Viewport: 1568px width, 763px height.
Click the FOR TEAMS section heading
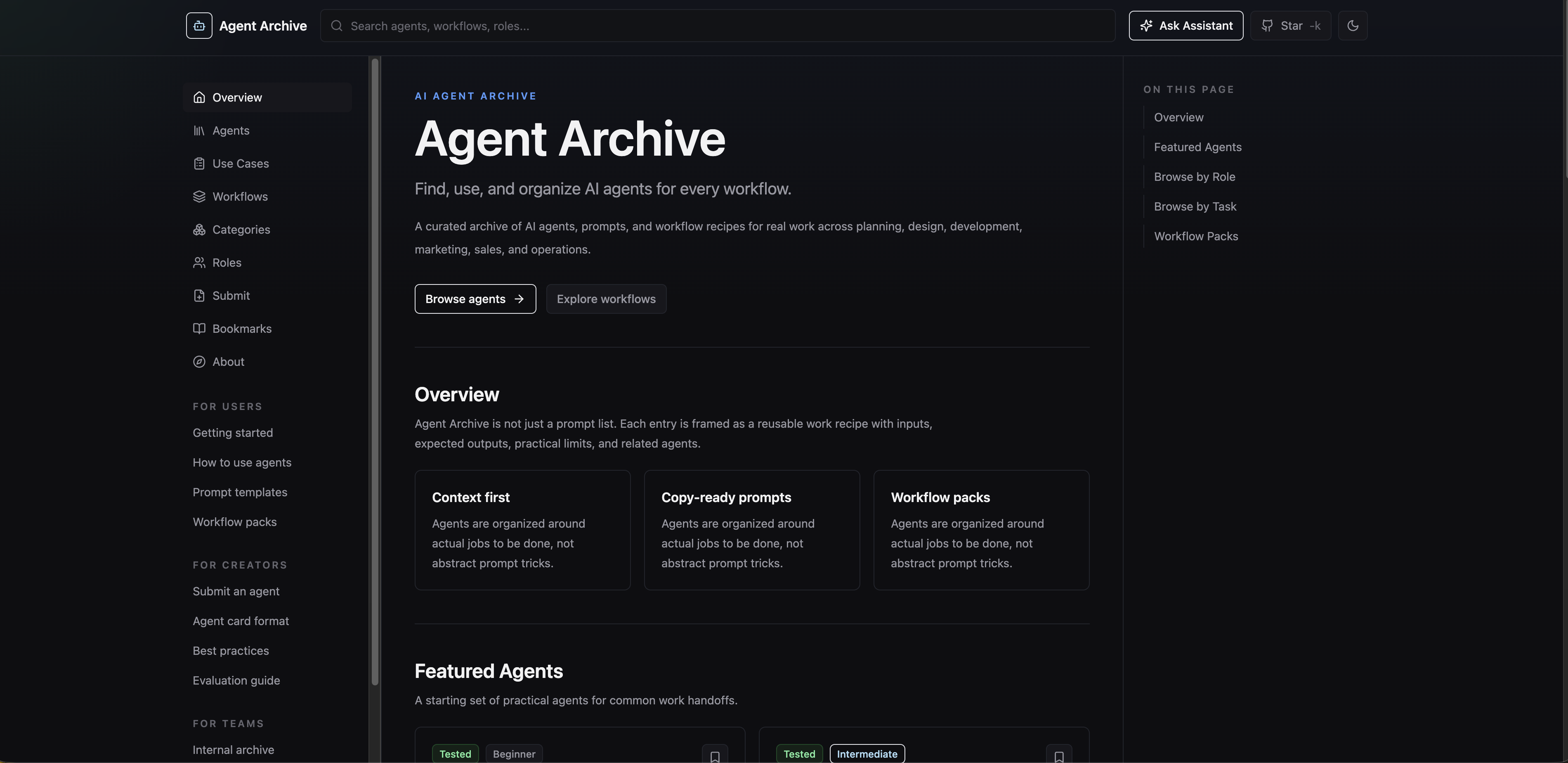(228, 723)
